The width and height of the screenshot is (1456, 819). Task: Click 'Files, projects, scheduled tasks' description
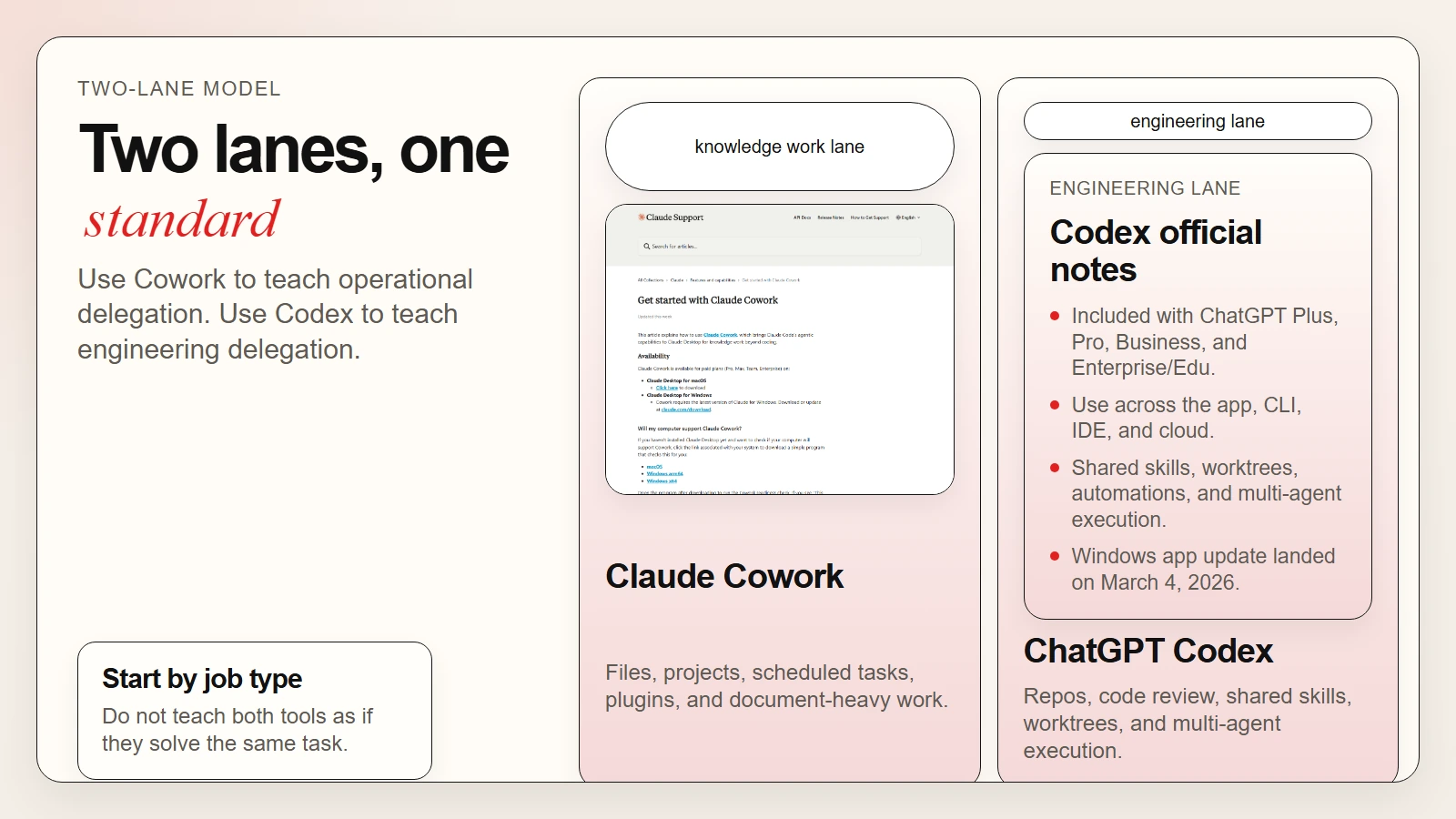777,686
